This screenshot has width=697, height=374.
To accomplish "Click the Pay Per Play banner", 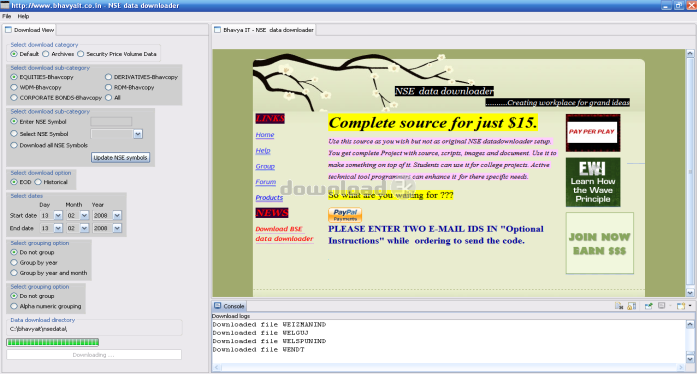I will tap(593, 133).
